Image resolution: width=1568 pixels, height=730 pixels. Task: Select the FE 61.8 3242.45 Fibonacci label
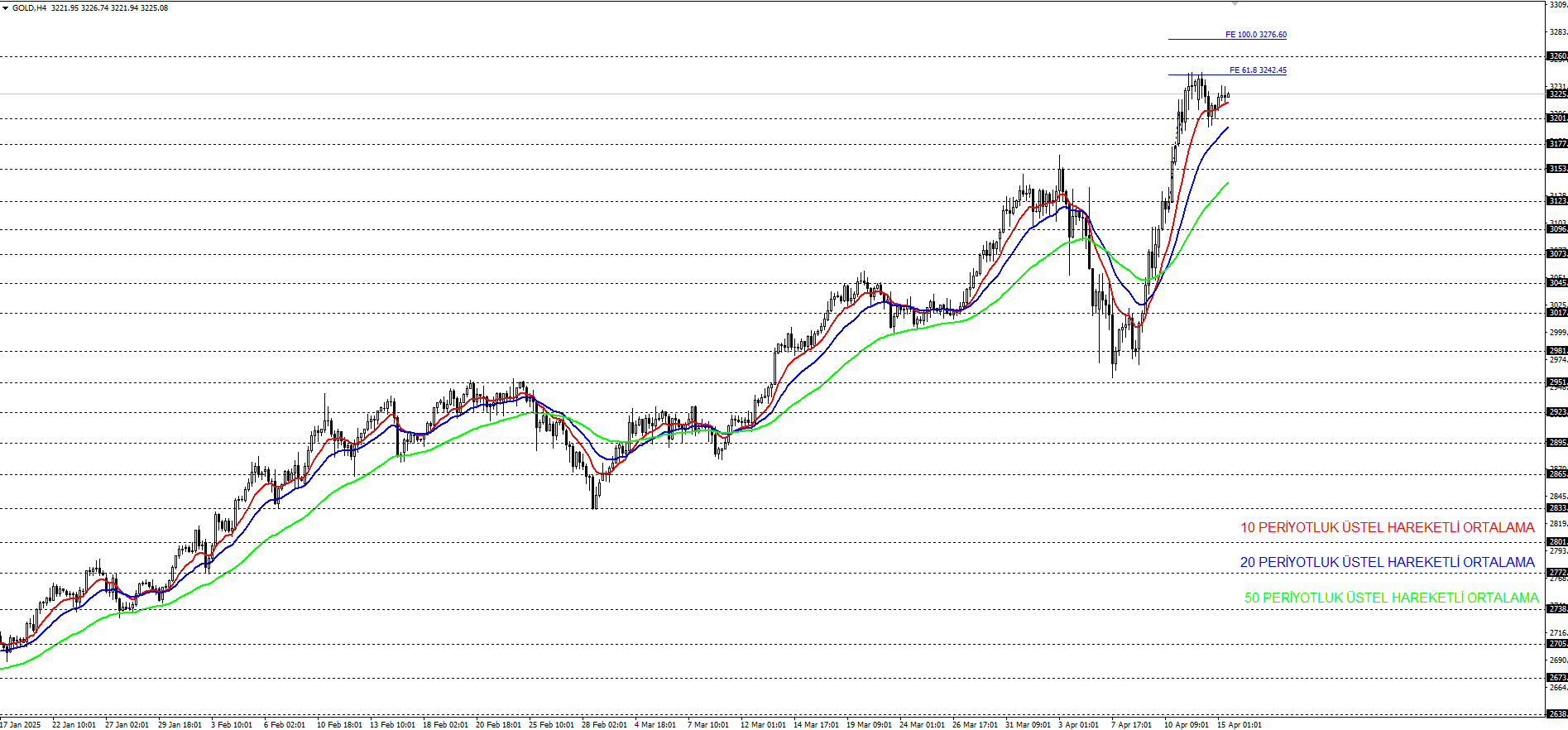(1258, 70)
